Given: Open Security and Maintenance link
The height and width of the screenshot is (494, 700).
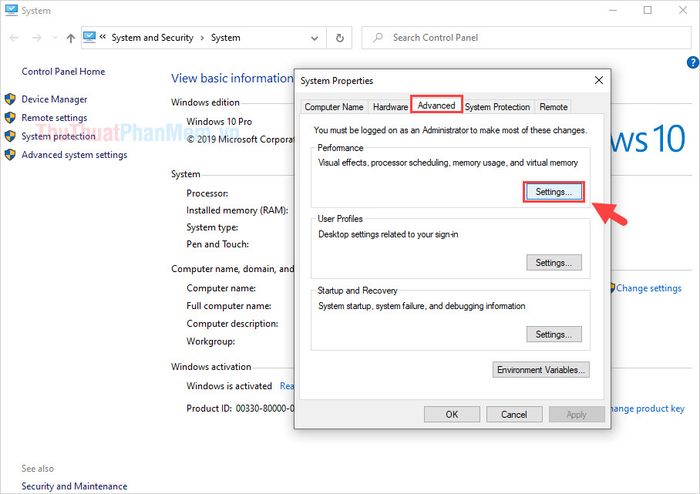Looking at the screenshot, I should pyautogui.click(x=74, y=486).
